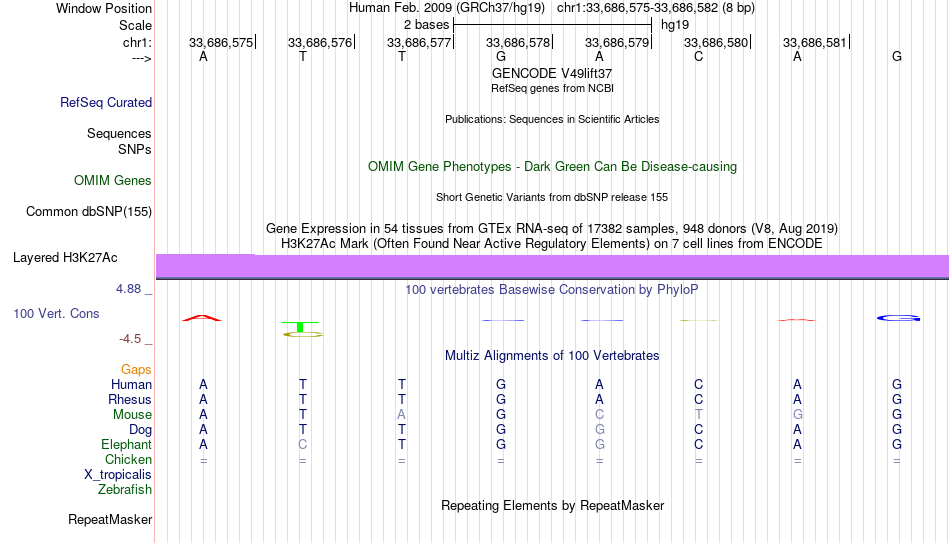This screenshot has height=543, width=950.
Task: Select the X_tropicalis species row label
Action: [x=118, y=475]
